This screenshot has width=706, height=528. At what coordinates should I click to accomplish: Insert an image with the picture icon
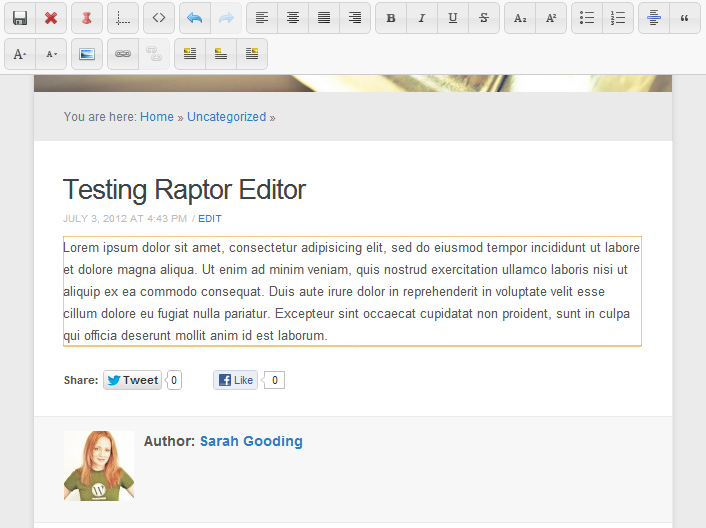tap(87, 54)
